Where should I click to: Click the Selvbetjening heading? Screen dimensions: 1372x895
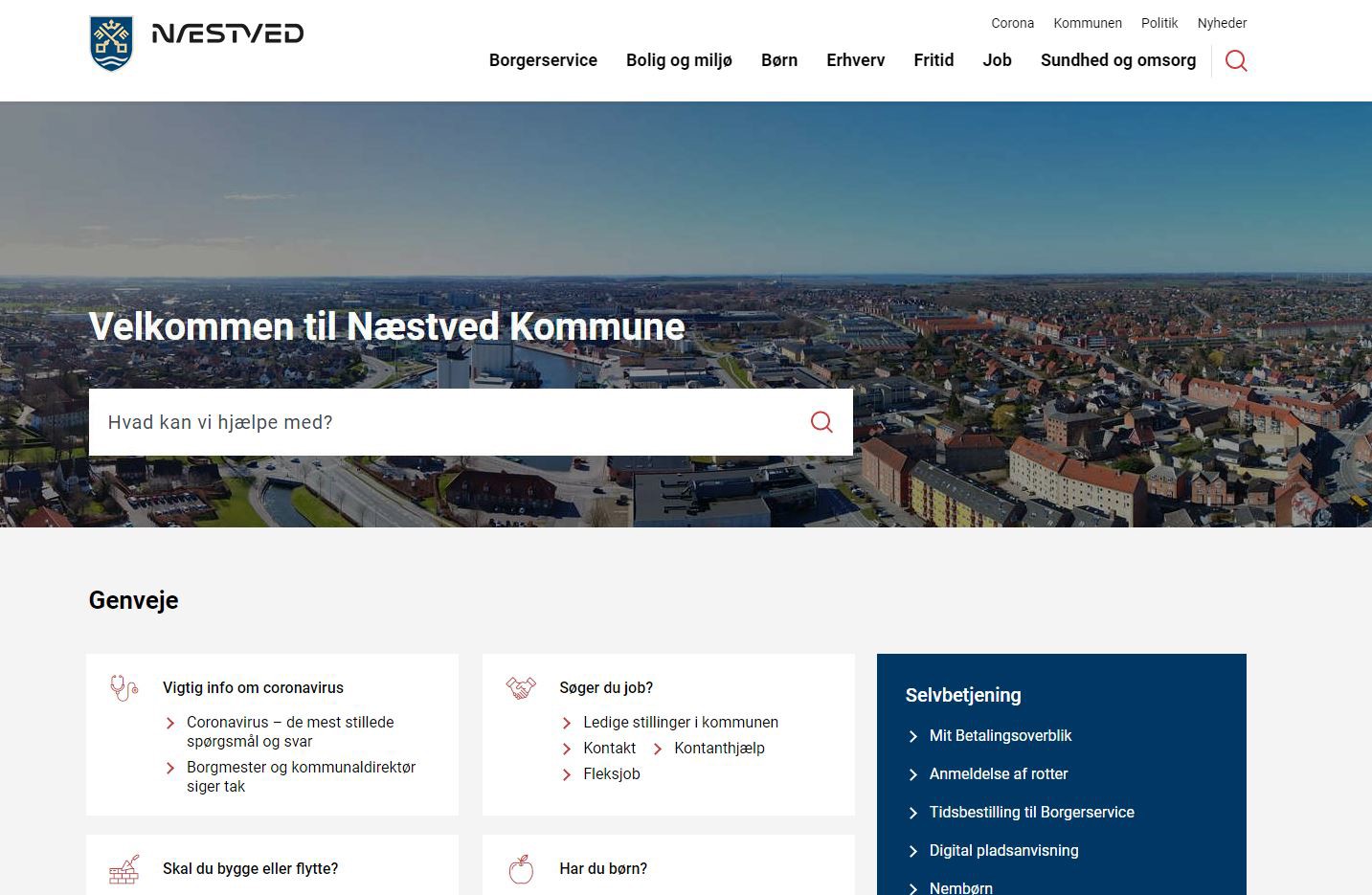pos(963,696)
